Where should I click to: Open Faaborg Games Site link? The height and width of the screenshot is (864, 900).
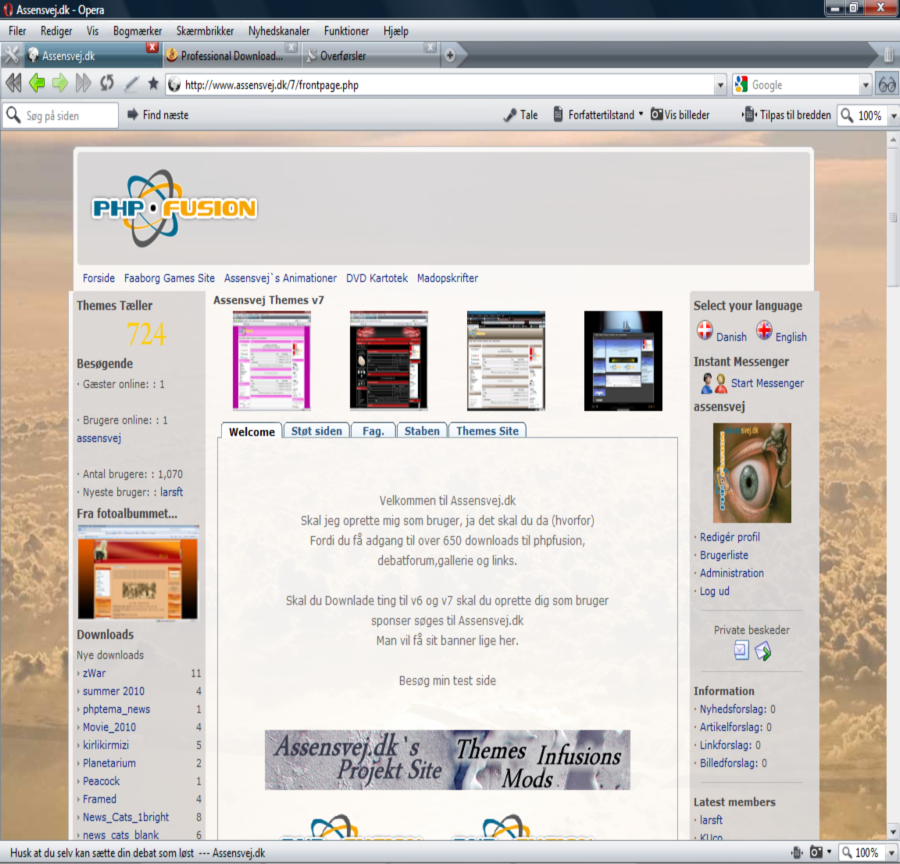pos(169,278)
